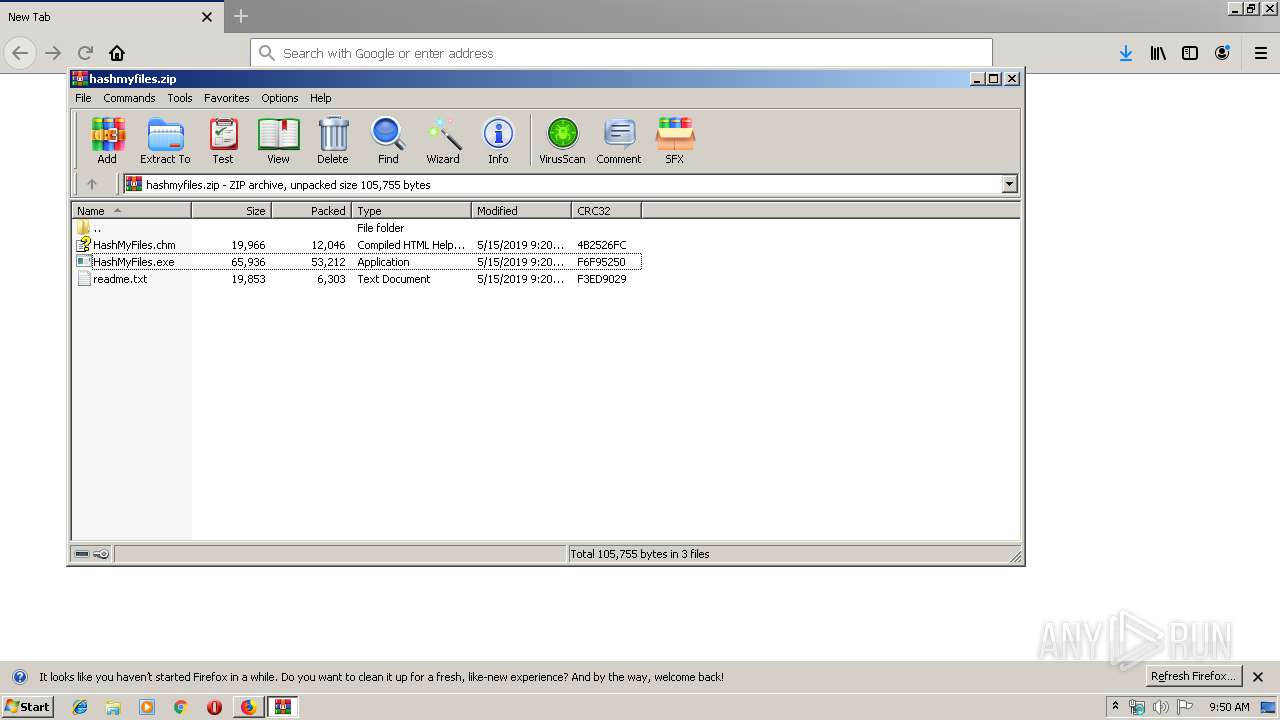Click the key password icon in status bar
The height and width of the screenshot is (720, 1280).
[101, 554]
